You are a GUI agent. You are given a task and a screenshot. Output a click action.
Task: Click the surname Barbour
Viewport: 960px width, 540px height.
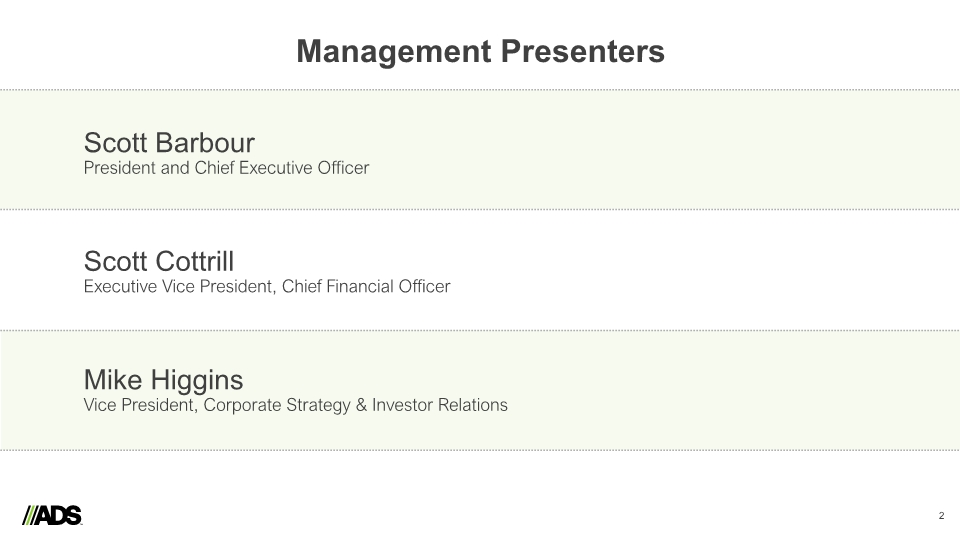[204, 143]
